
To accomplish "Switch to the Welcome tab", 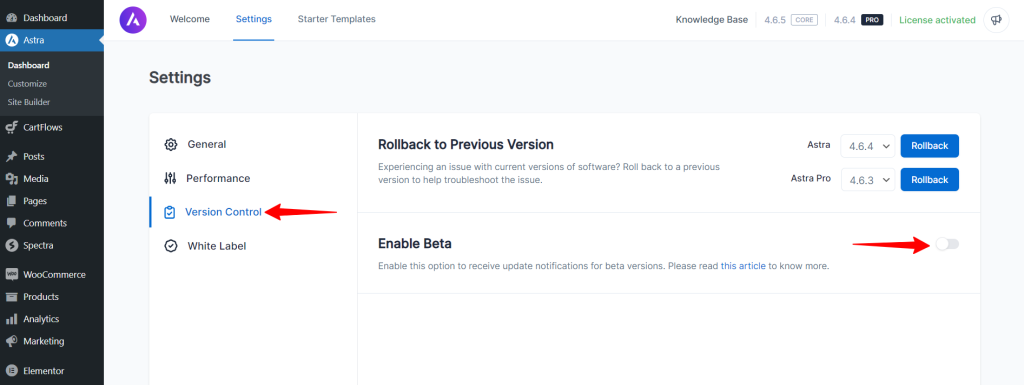I will pos(190,20).
